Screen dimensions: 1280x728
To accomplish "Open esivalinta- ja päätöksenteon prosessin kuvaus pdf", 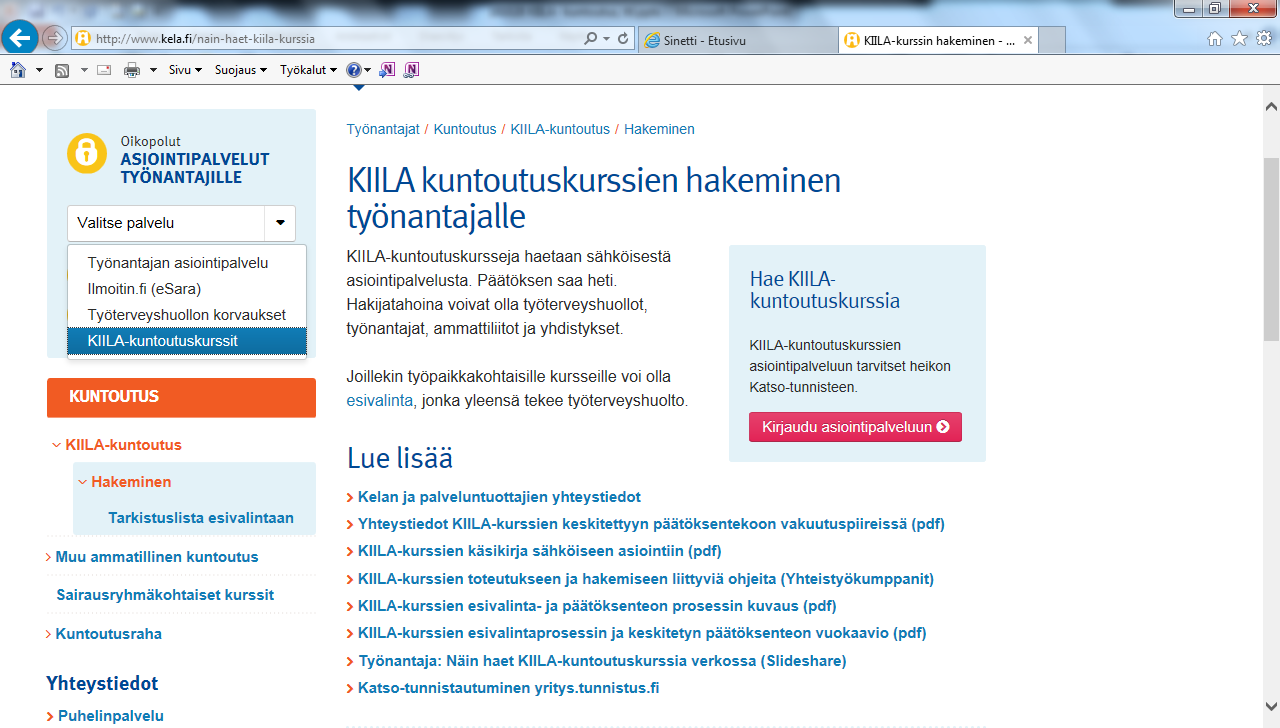I will pos(597,606).
